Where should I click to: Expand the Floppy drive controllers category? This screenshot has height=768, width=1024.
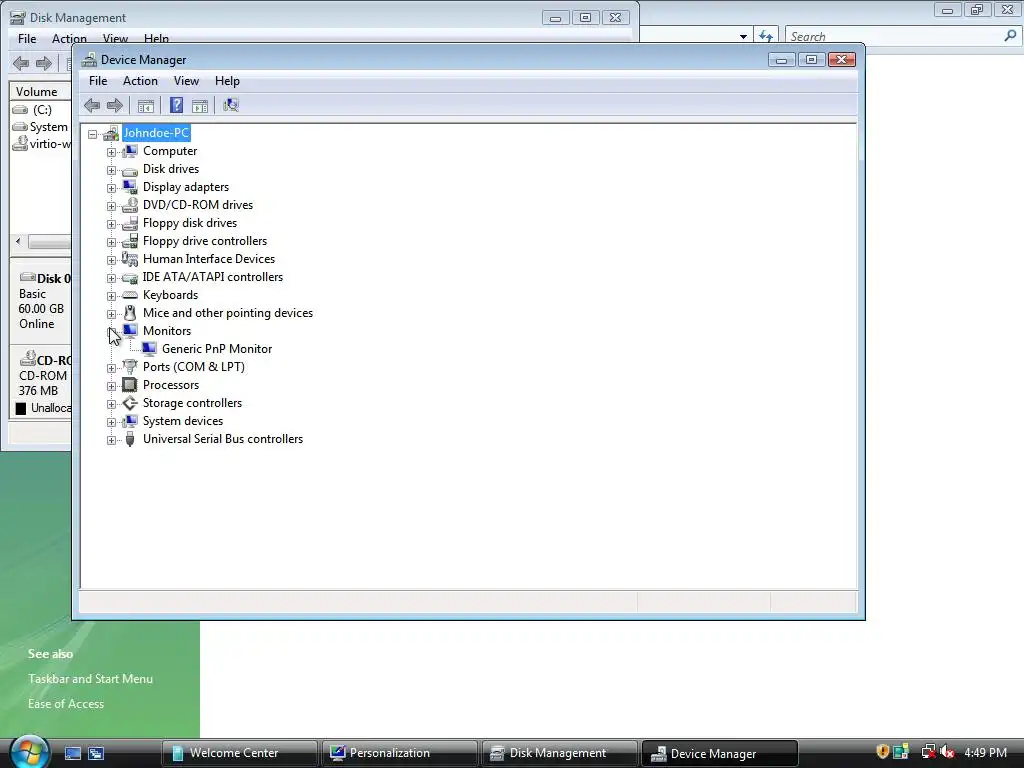click(111, 242)
